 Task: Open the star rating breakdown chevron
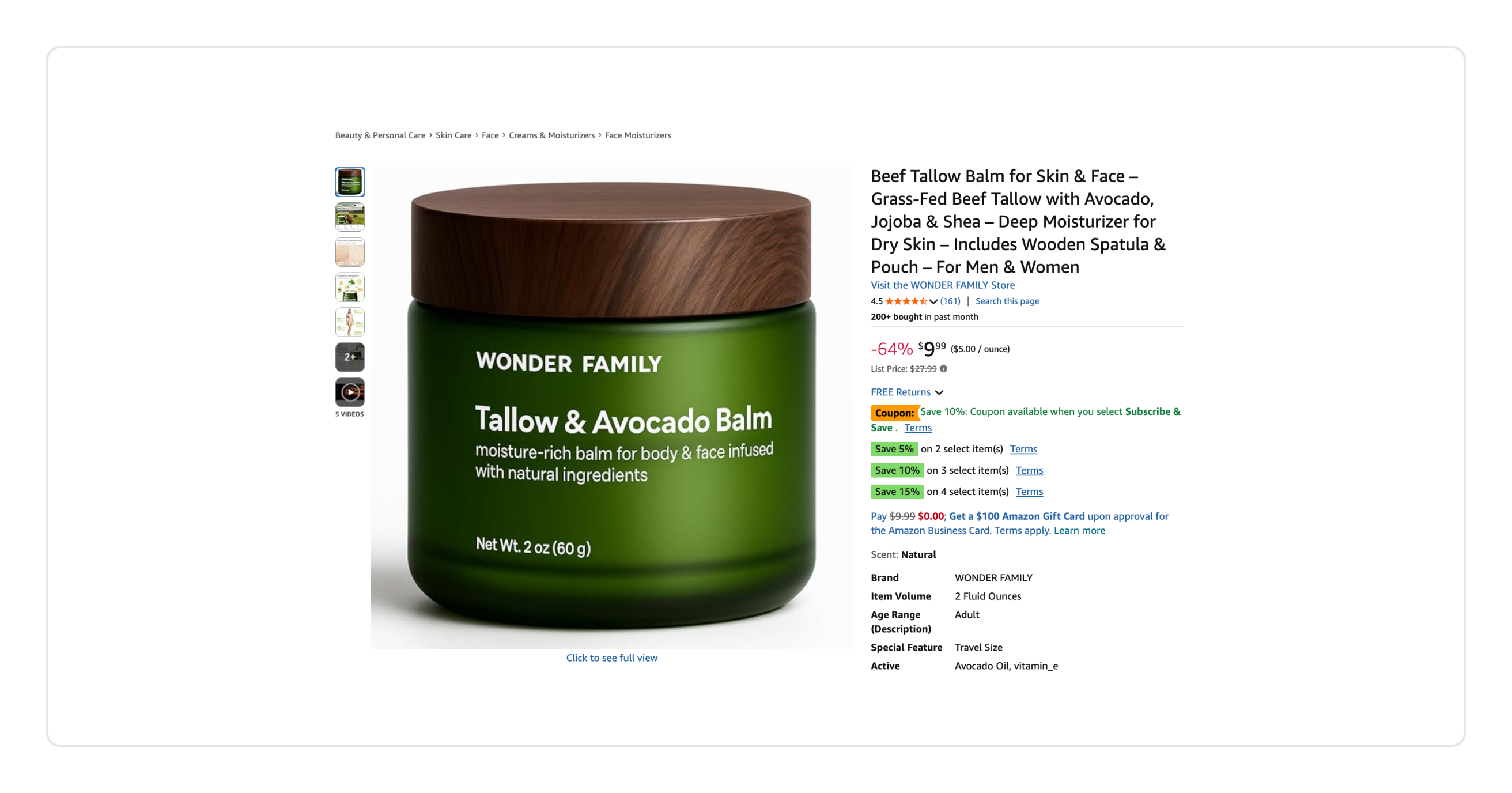click(x=933, y=301)
